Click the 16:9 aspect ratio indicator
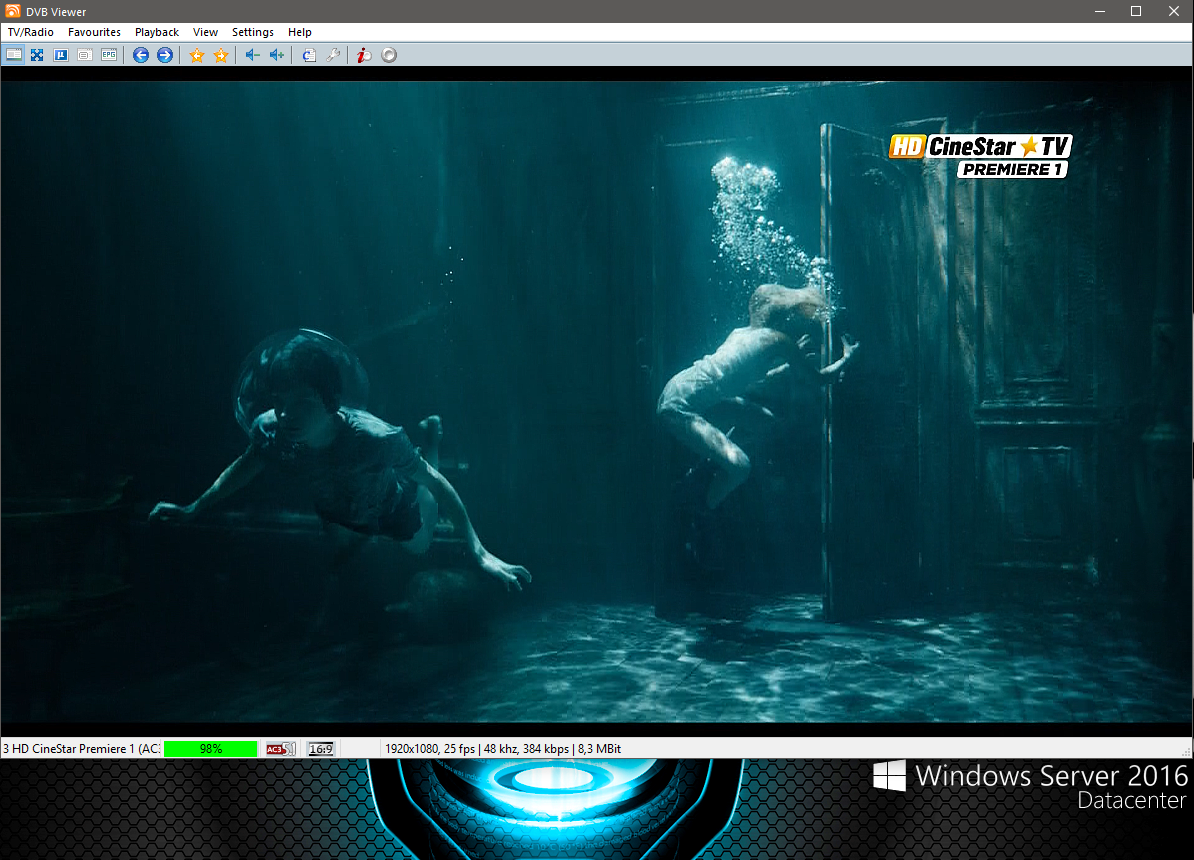Screen dimensions: 1194x860 (x=321, y=749)
